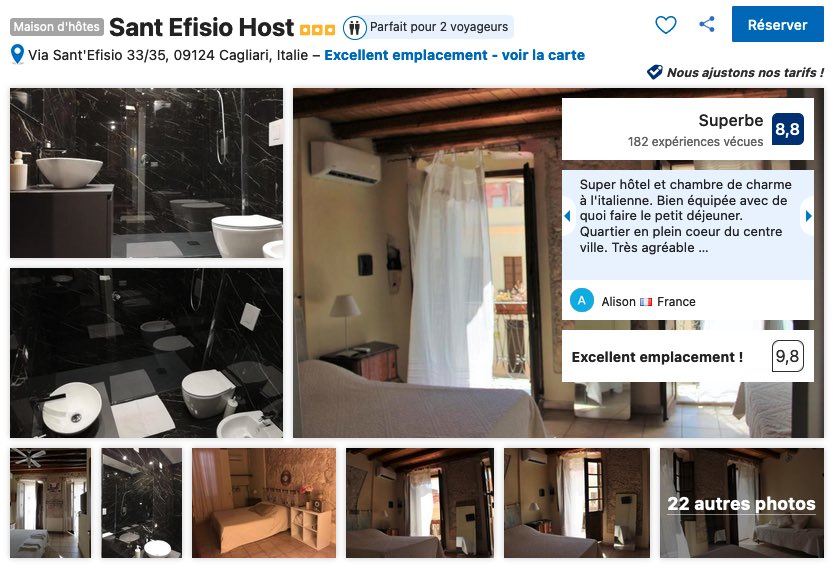This screenshot has width=835, height=570.
Task: Click the 8,8 review score badge
Action: pos(787,129)
